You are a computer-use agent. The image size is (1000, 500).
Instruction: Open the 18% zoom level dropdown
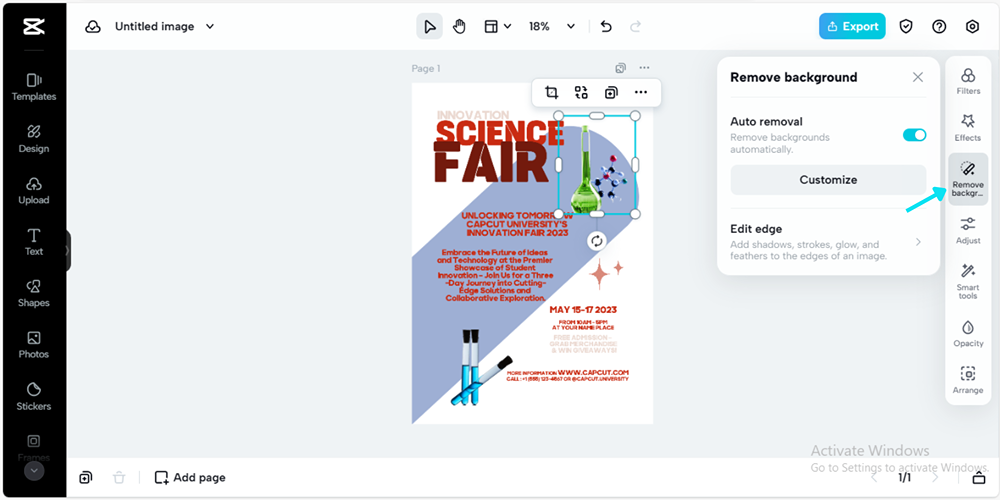552,27
